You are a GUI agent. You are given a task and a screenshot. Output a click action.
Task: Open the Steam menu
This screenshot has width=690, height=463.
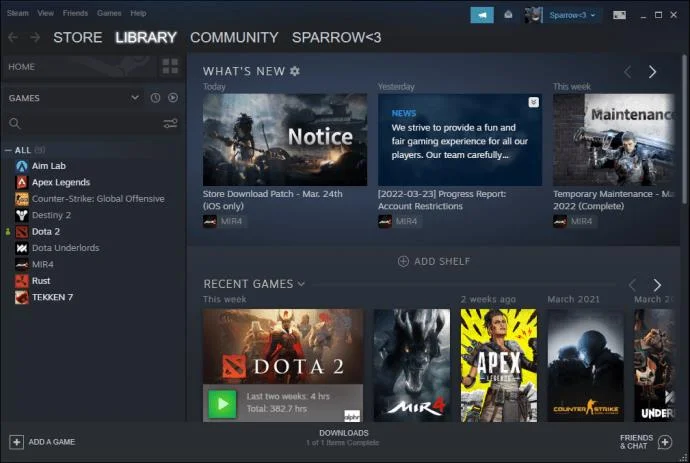(18, 13)
